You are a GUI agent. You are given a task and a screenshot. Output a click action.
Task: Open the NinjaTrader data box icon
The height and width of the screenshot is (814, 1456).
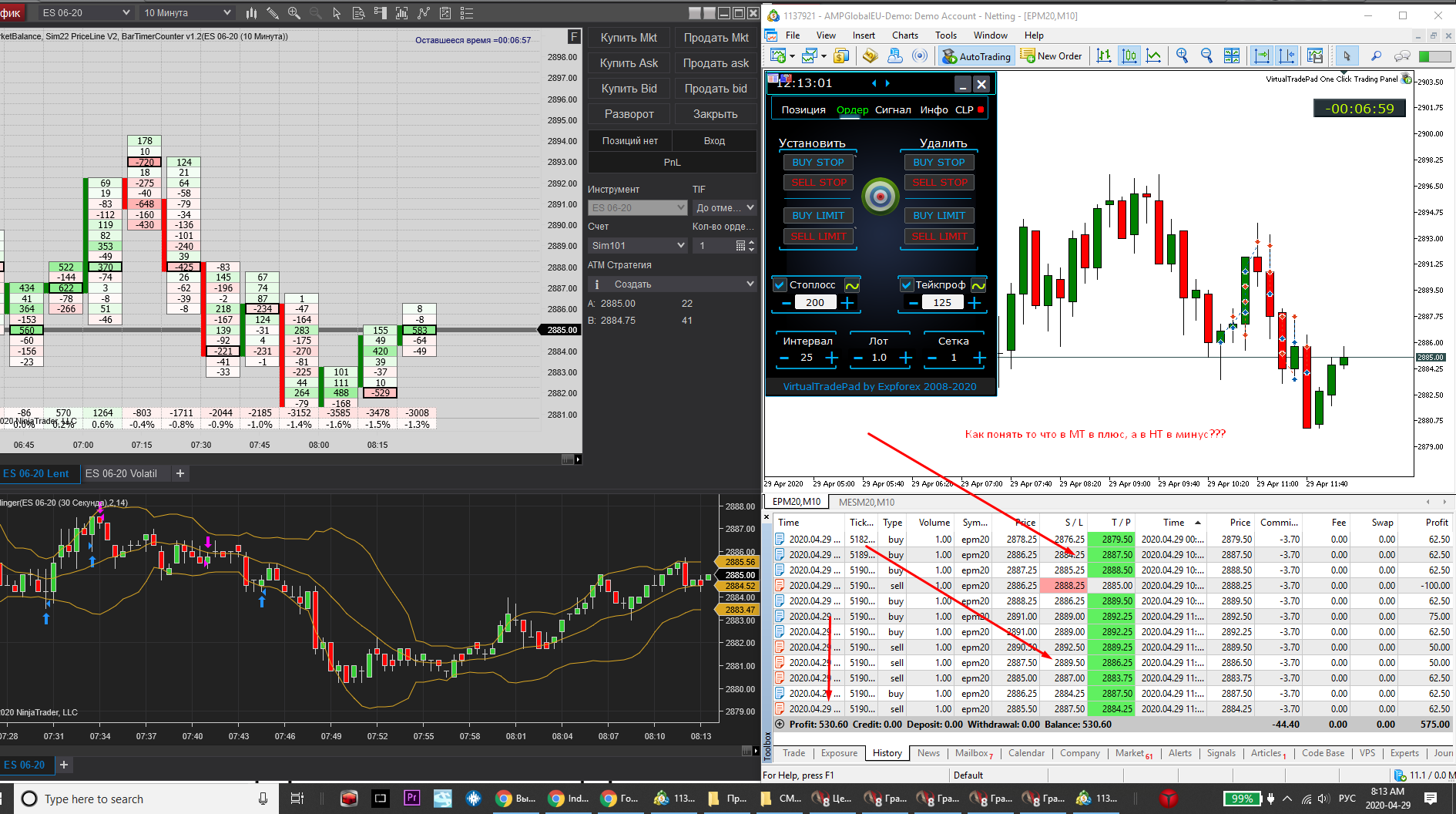pos(358,13)
